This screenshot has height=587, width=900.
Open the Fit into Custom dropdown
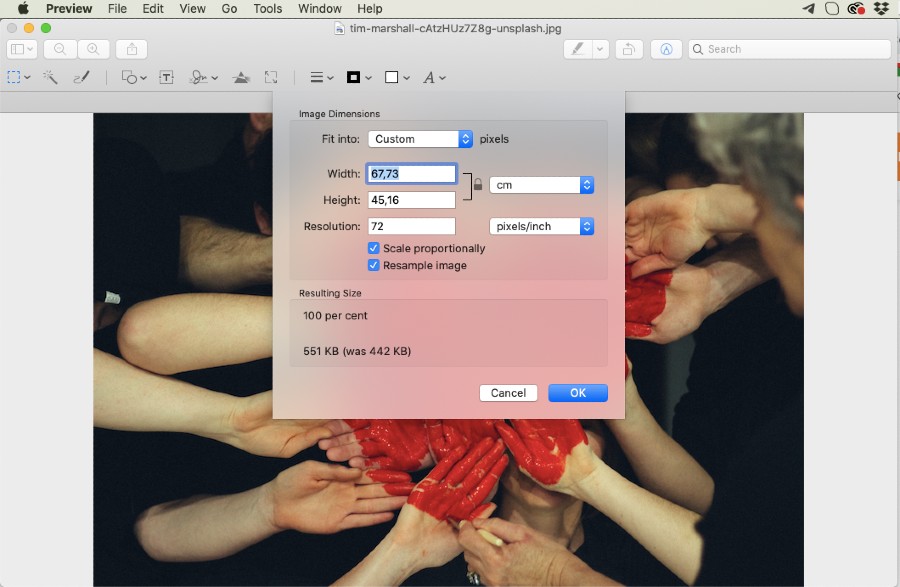tap(420, 139)
